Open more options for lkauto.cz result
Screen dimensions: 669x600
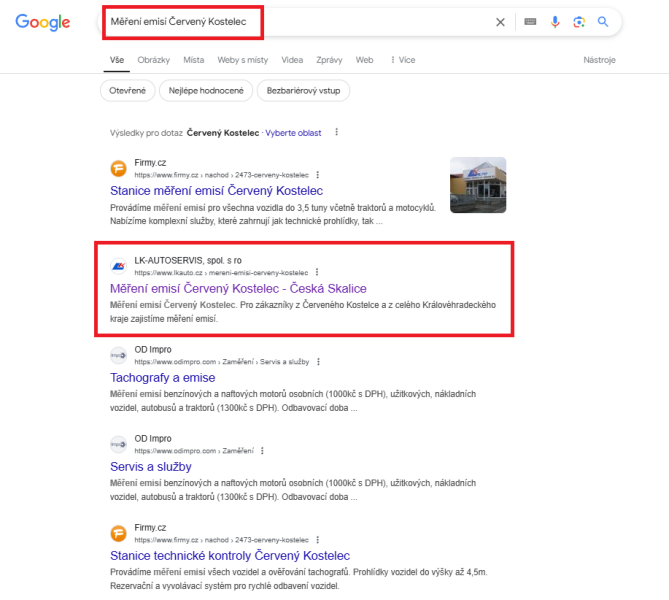(317, 272)
